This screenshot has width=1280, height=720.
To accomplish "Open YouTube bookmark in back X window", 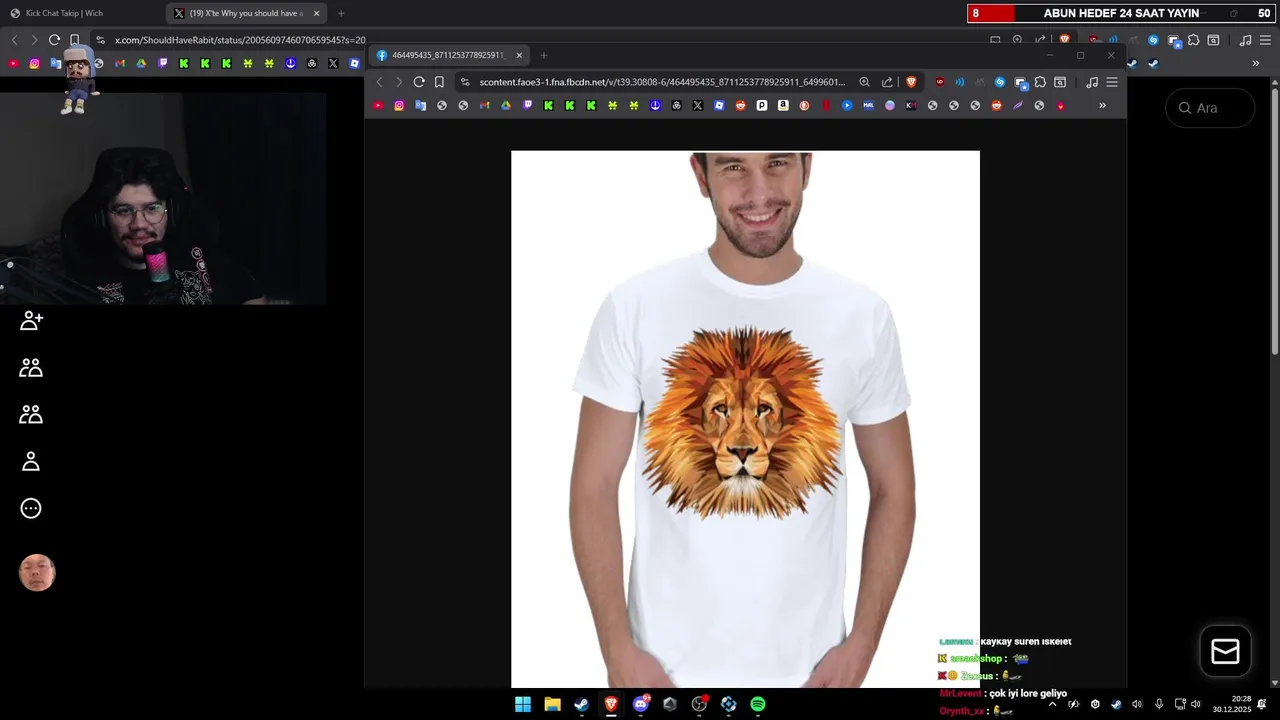I will (13, 63).
